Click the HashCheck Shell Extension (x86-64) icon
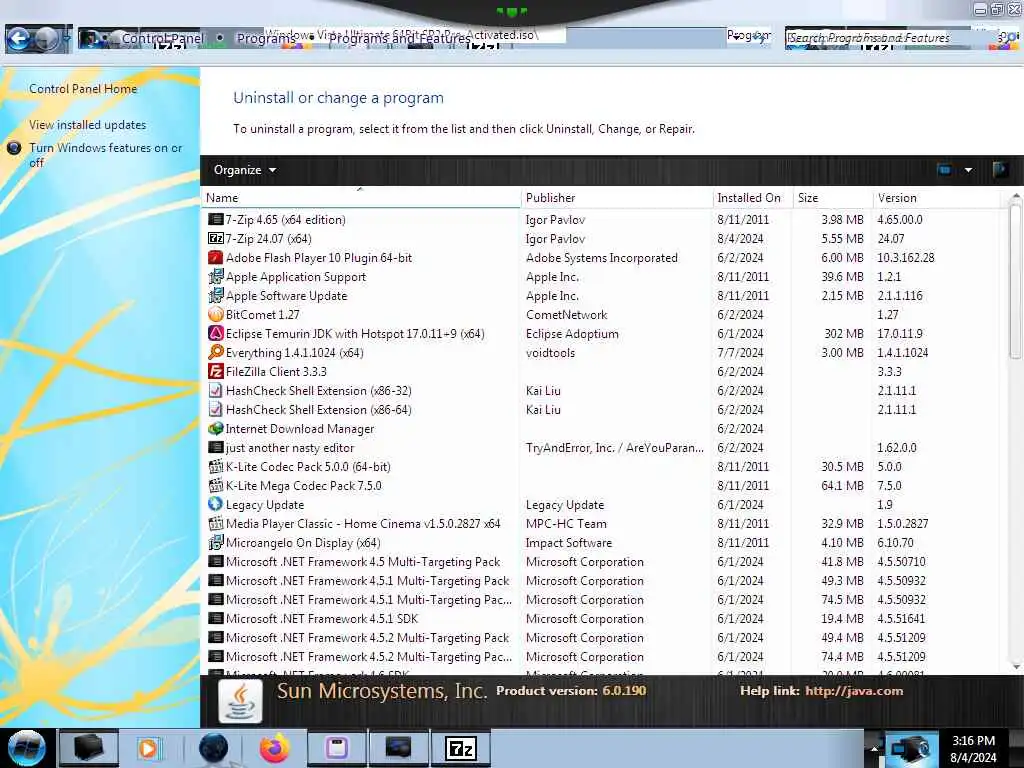Viewport: 1024px width, 768px height. (216, 409)
